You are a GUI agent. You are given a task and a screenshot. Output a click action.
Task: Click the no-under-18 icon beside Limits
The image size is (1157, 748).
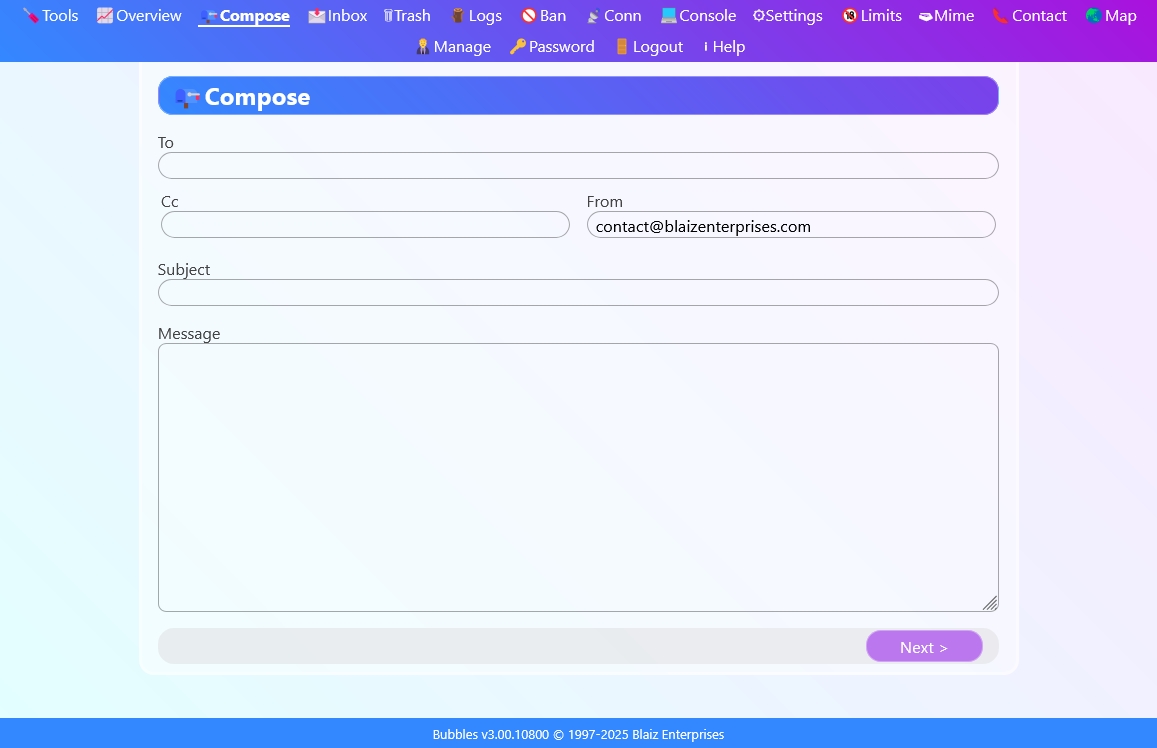click(x=850, y=15)
